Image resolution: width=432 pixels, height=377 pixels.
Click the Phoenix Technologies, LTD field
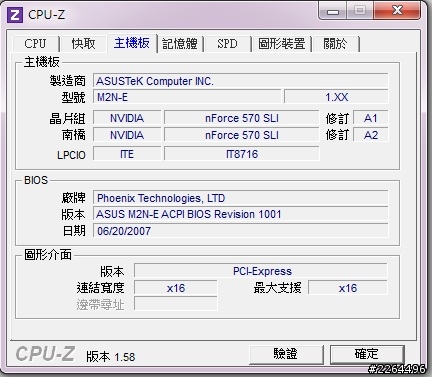(x=240, y=198)
